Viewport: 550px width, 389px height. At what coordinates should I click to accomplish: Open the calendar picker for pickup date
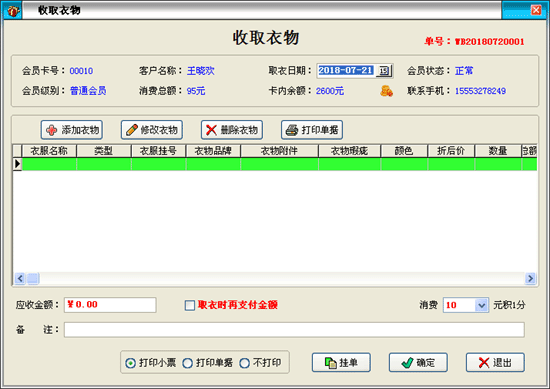click(384, 71)
